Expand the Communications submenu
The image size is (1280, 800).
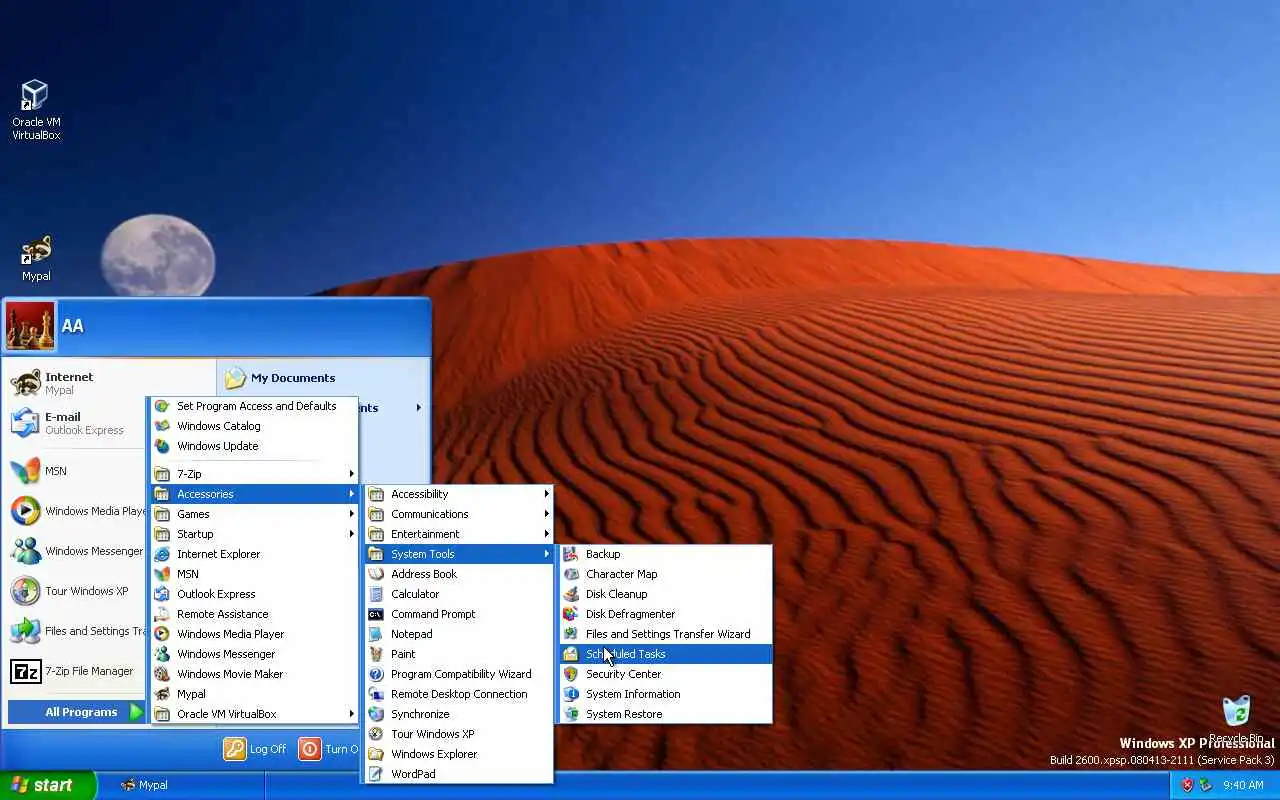pyautogui.click(x=459, y=514)
